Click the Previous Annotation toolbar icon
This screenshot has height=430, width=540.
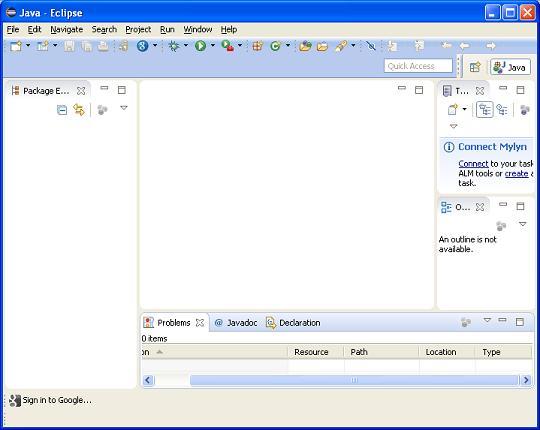point(419,46)
